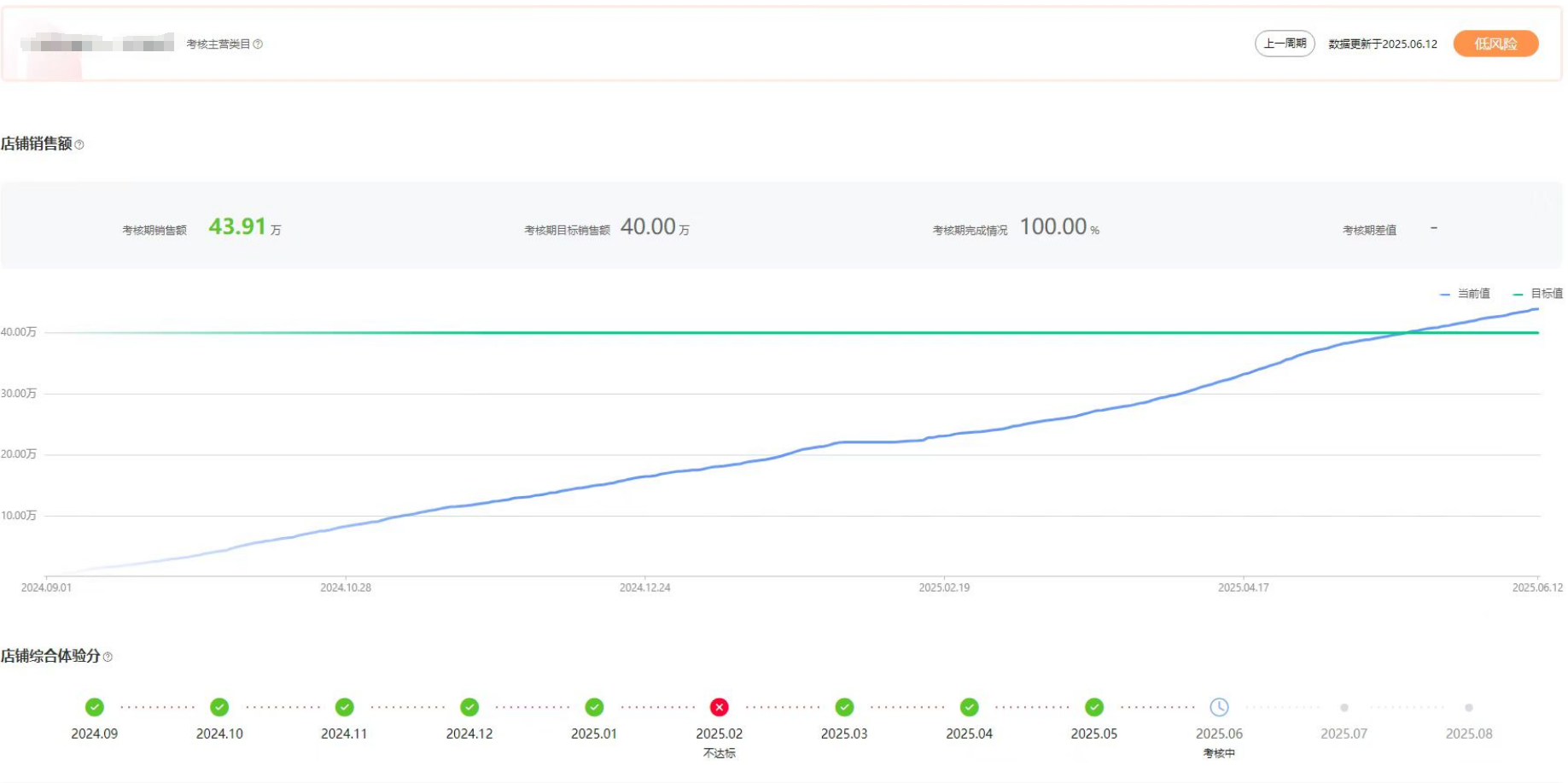
Task: Select the 2025.03 timeline step
Action: [x=844, y=707]
